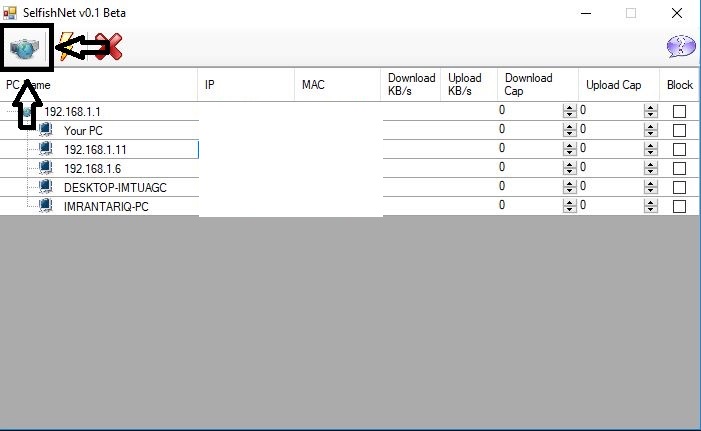Check the Block box for 192.168.1.1
701x431 pixels.
click(x=679, y=112)
